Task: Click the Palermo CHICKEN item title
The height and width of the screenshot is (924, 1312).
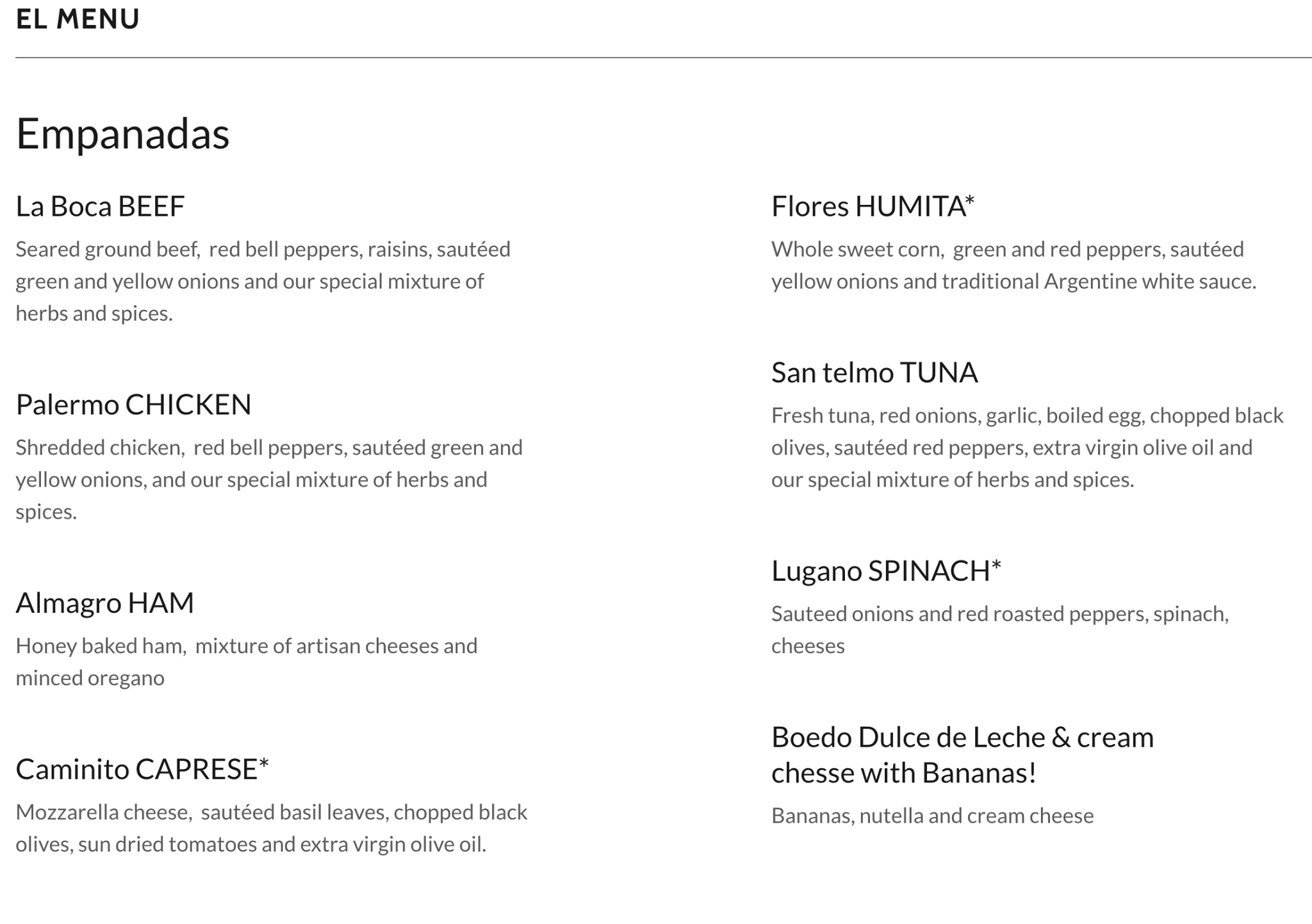Action: 133,405
